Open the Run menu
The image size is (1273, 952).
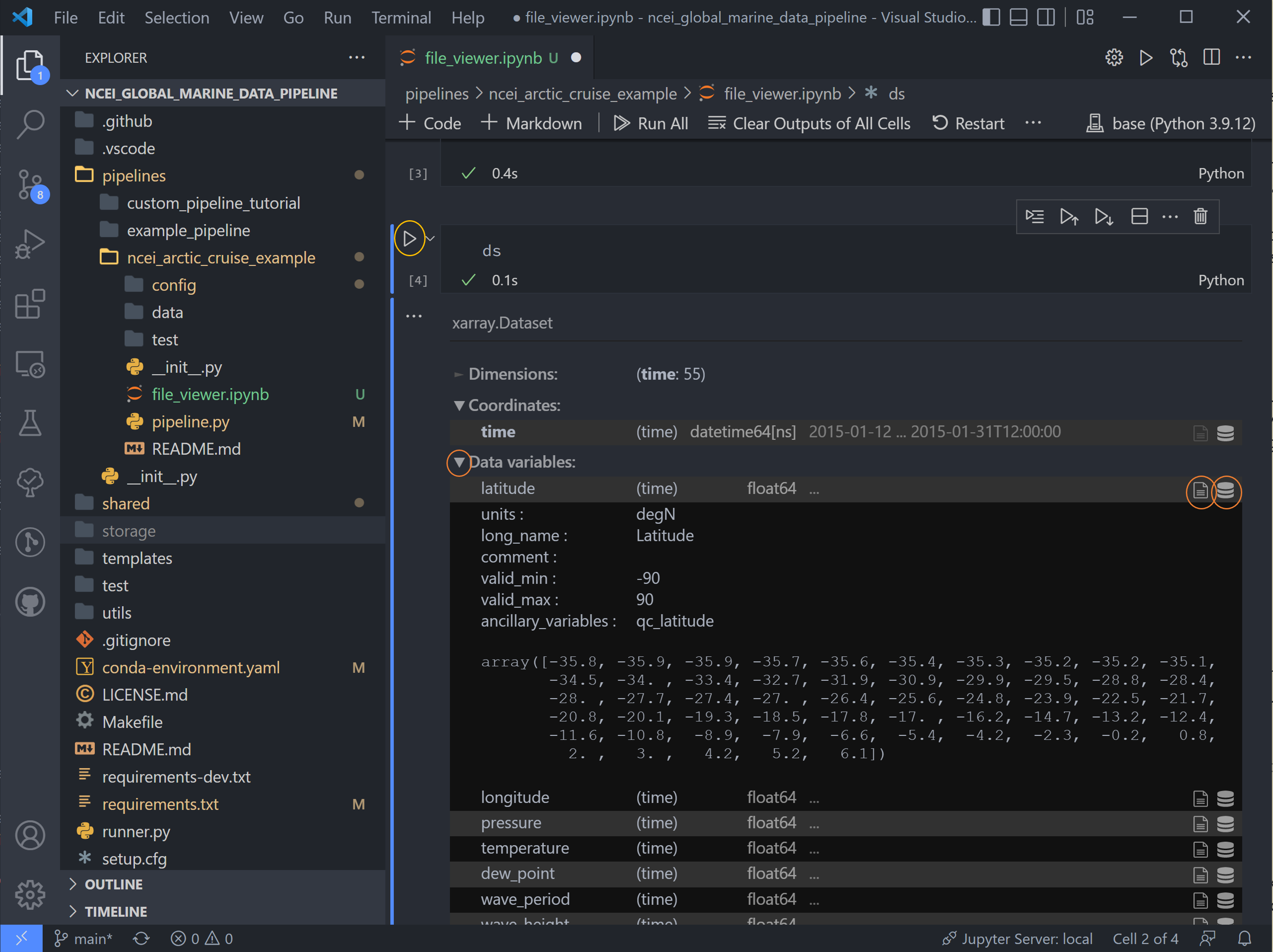(337, 18)
